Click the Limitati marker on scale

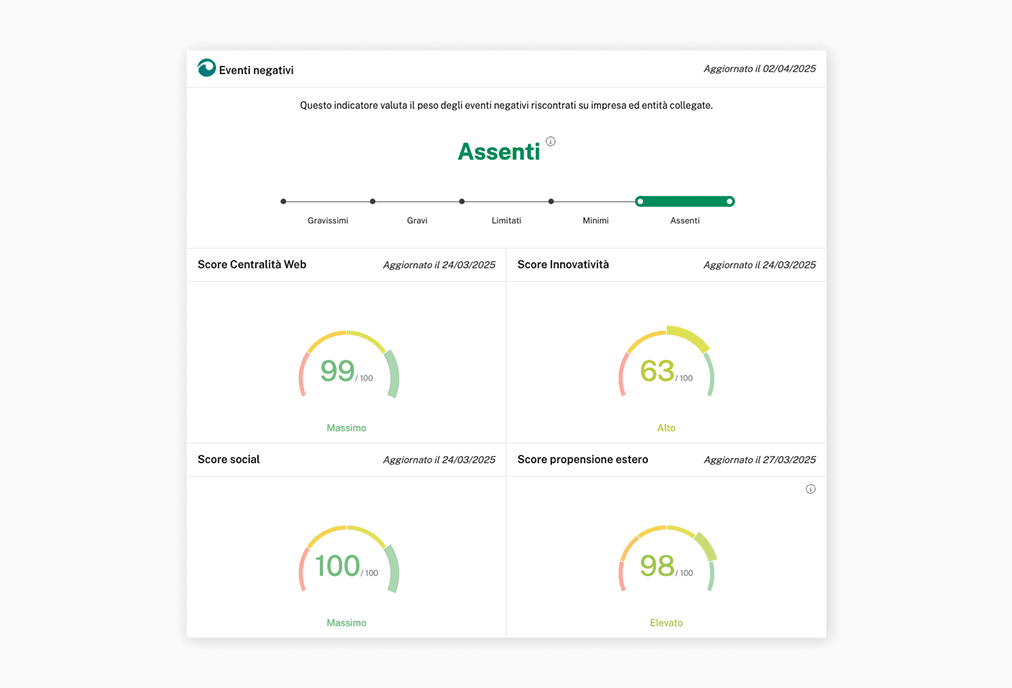tap(462, 202)
